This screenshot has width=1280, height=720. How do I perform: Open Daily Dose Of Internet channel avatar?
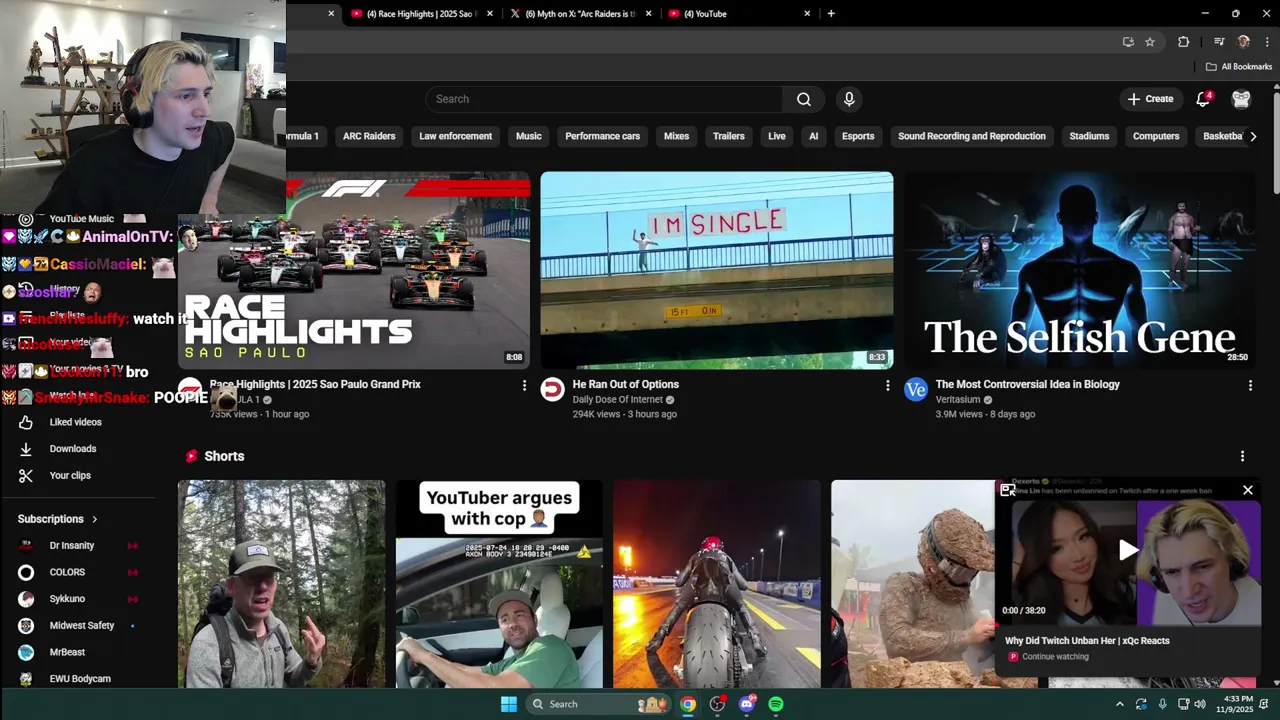click(x=553, y=390)
